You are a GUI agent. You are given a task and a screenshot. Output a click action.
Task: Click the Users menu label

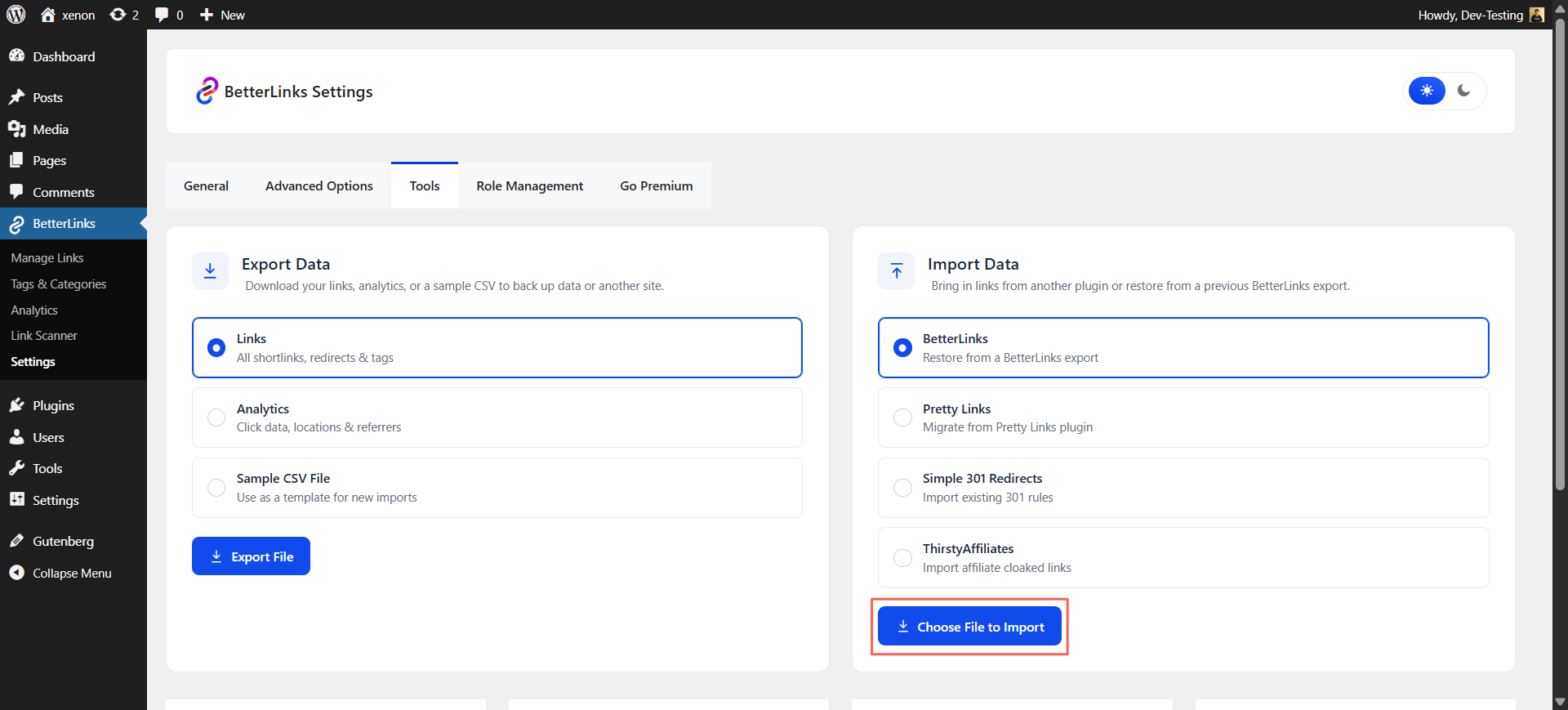pos(48,437)
